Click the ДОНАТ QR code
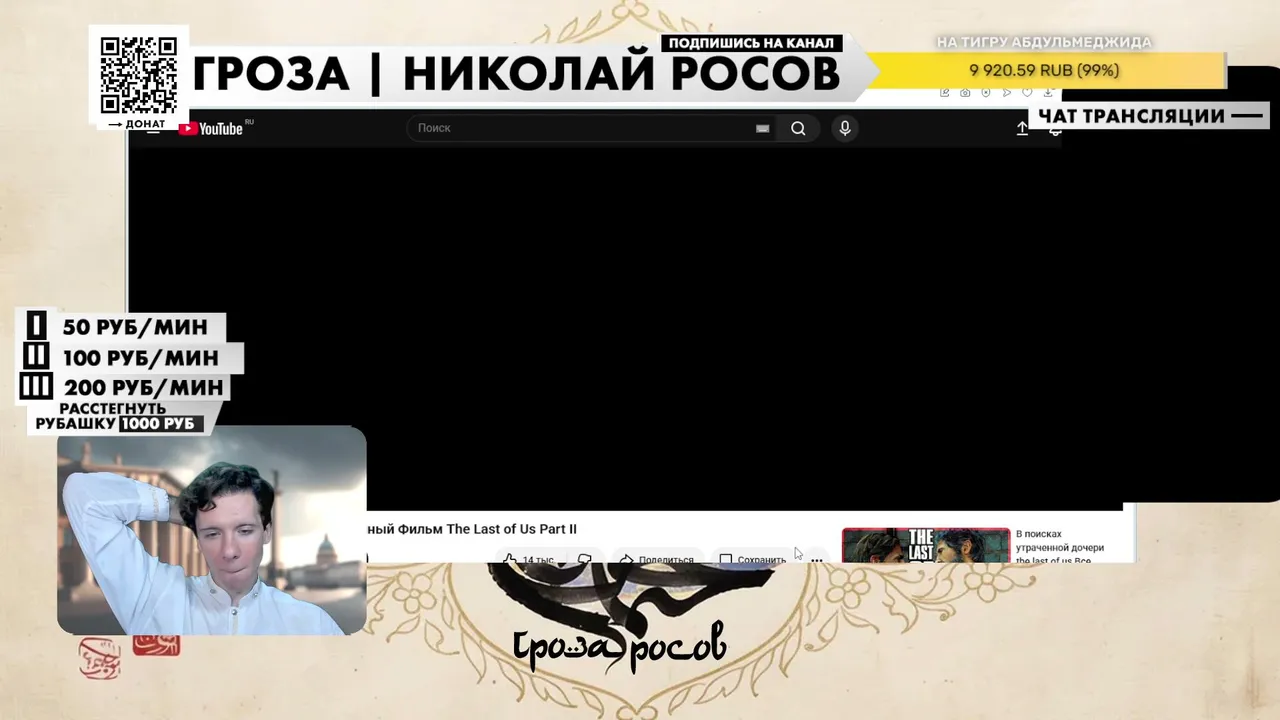The height and width of the screenshot is (720, 1280). click(139, 75)
